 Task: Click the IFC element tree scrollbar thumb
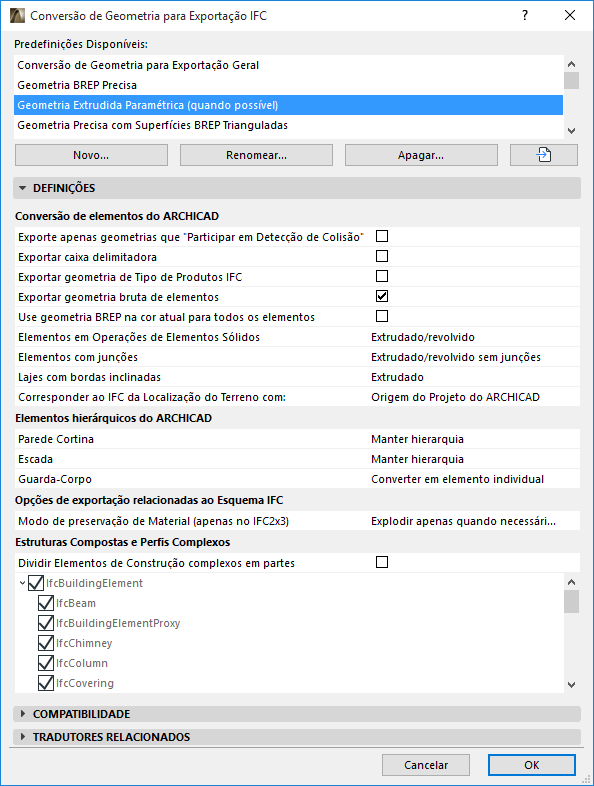pos(571,602)
